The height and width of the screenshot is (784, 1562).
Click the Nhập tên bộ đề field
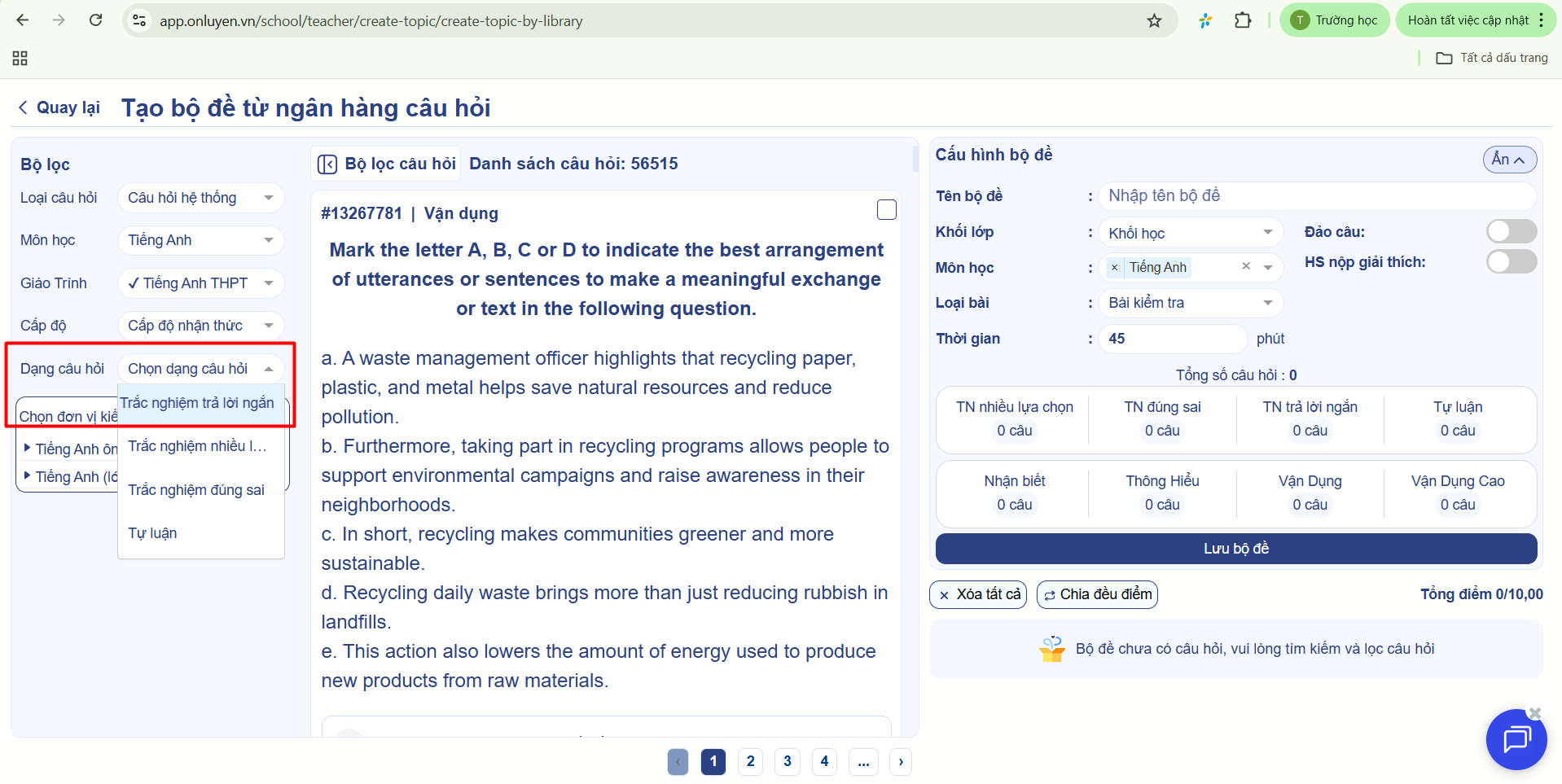1315,196
